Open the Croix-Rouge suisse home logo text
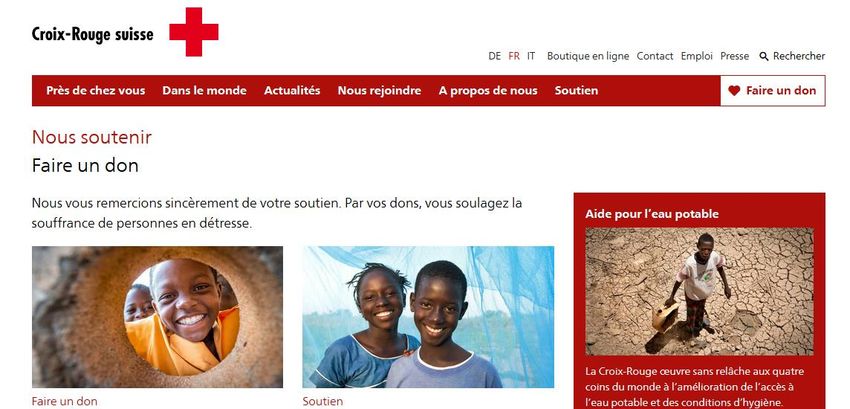 [93, 35]
